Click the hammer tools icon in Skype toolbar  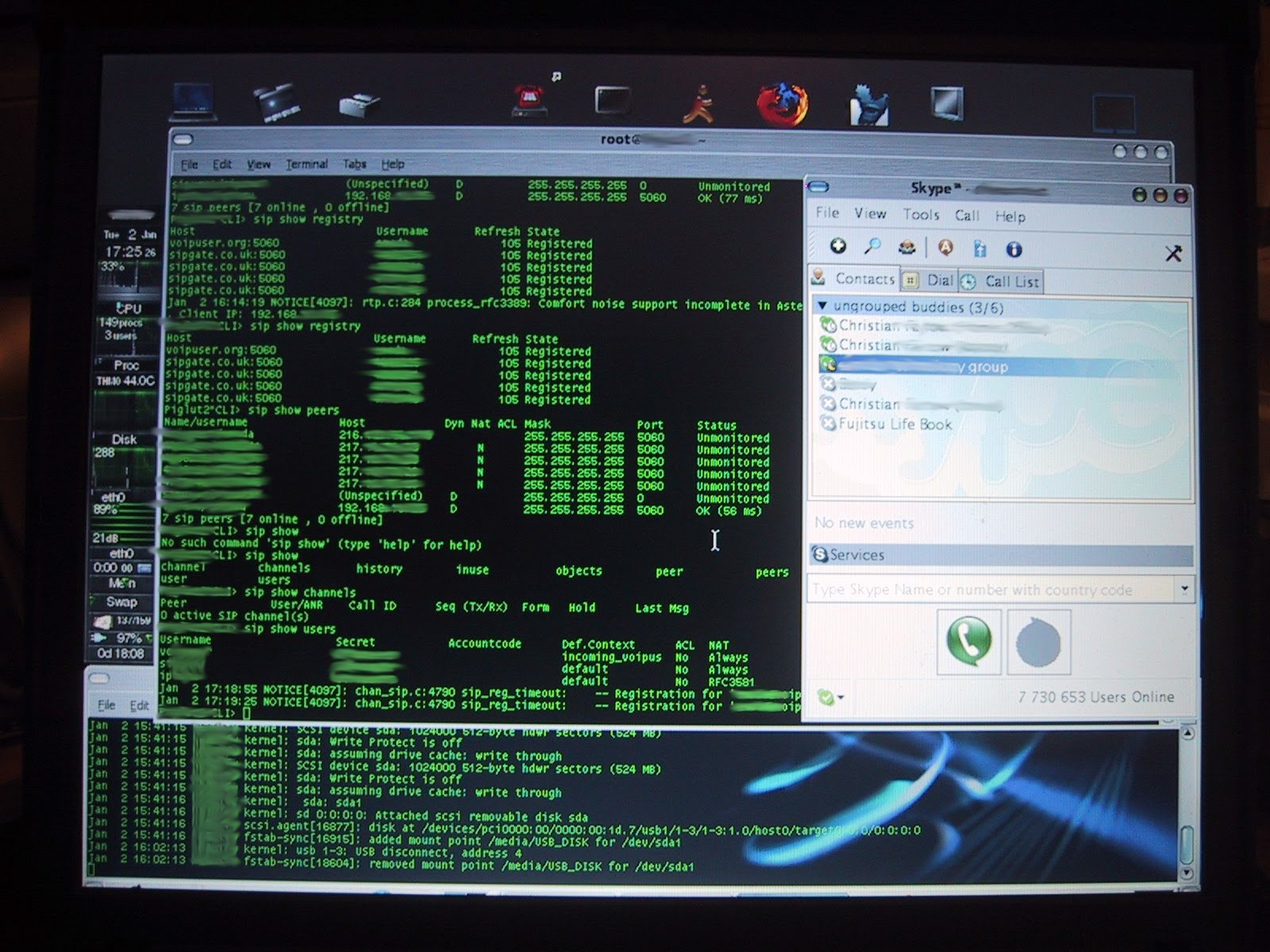coord(1172,253)
